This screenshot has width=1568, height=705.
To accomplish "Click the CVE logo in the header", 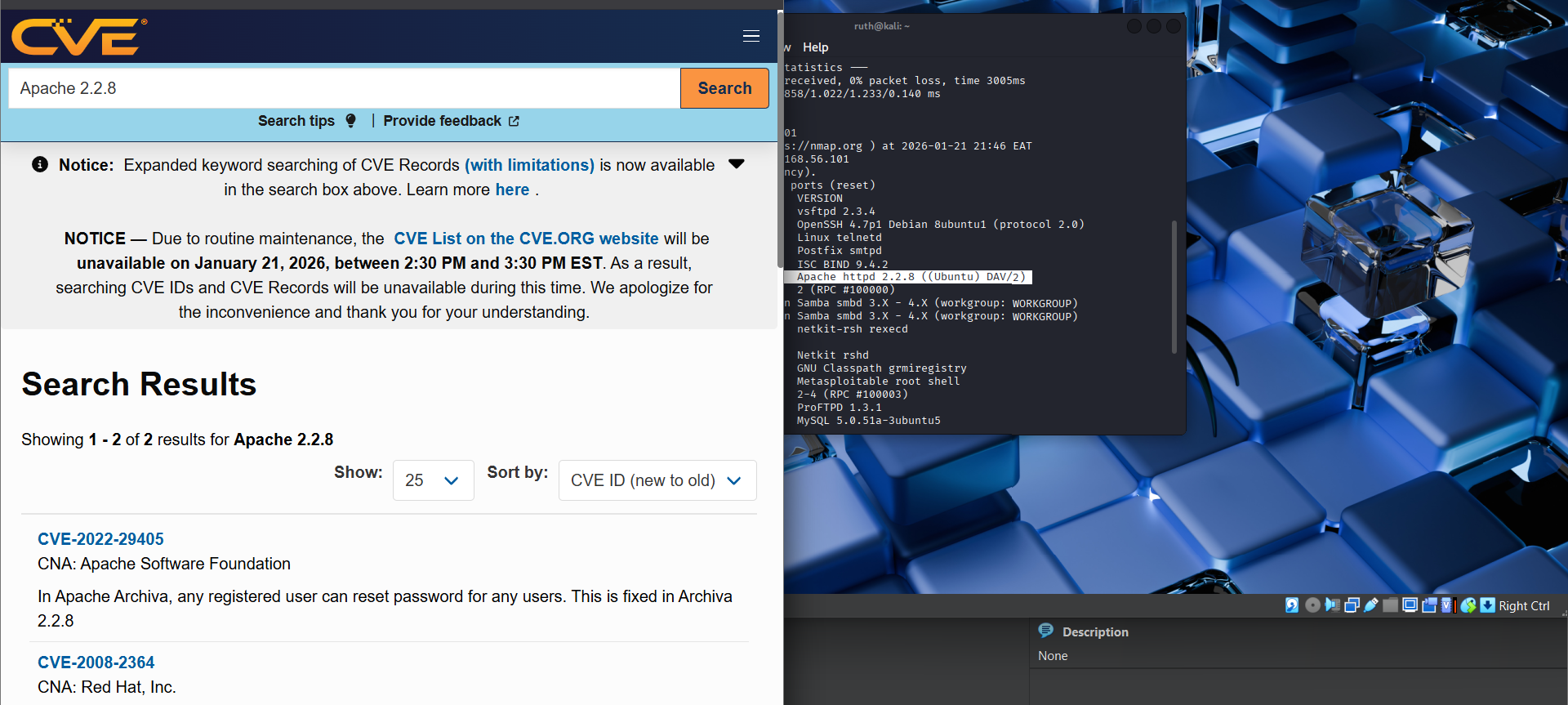I will pos(78,37).
